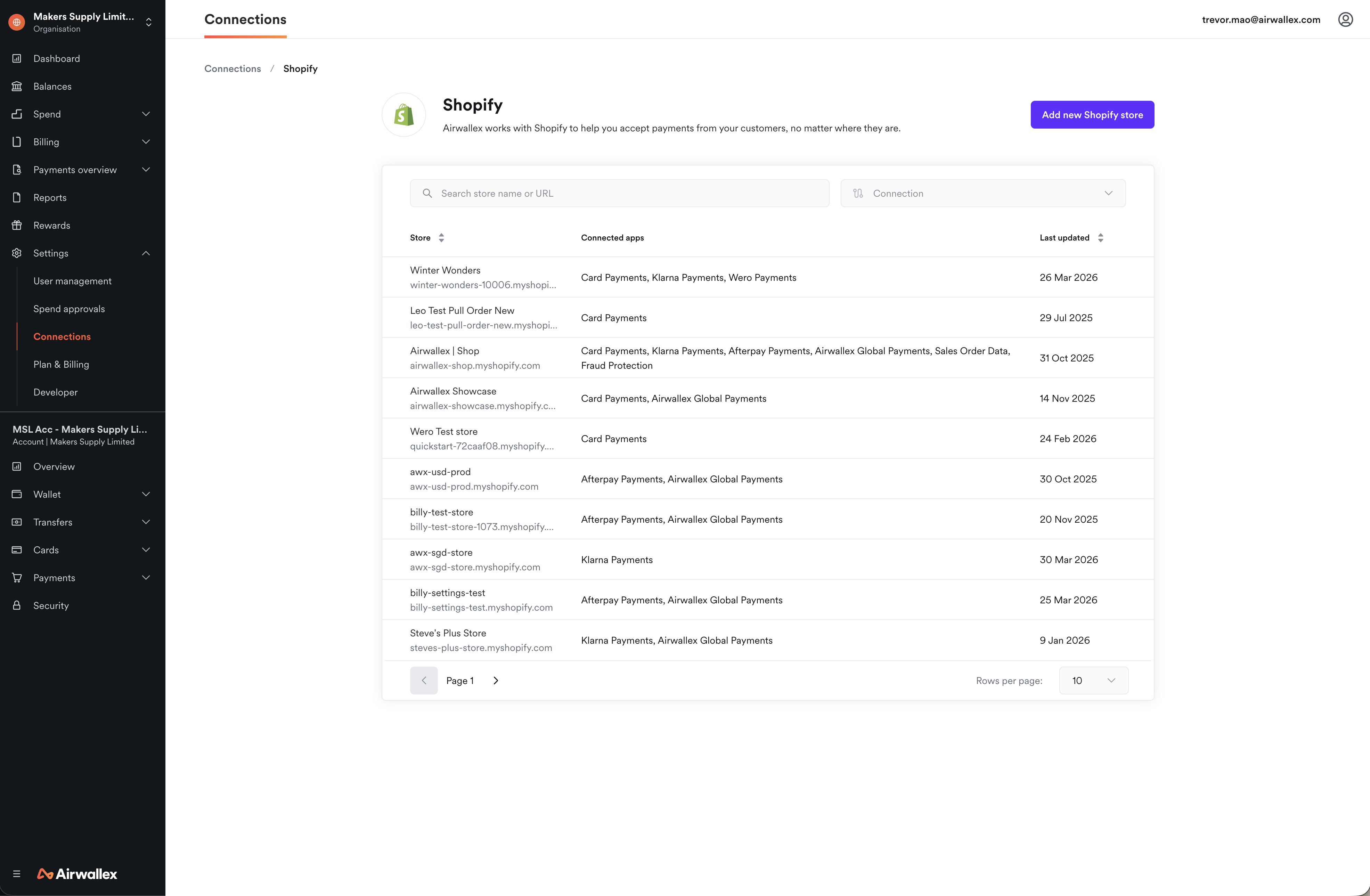Image resolution: width=1370 pixels, height=896 pixels.
Task: Click the Connected apps column header
Action: [612, 238]
